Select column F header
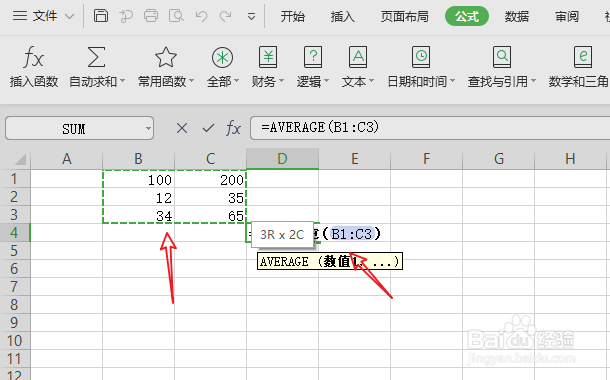This screenshot has height=380, width=610. 426,159
